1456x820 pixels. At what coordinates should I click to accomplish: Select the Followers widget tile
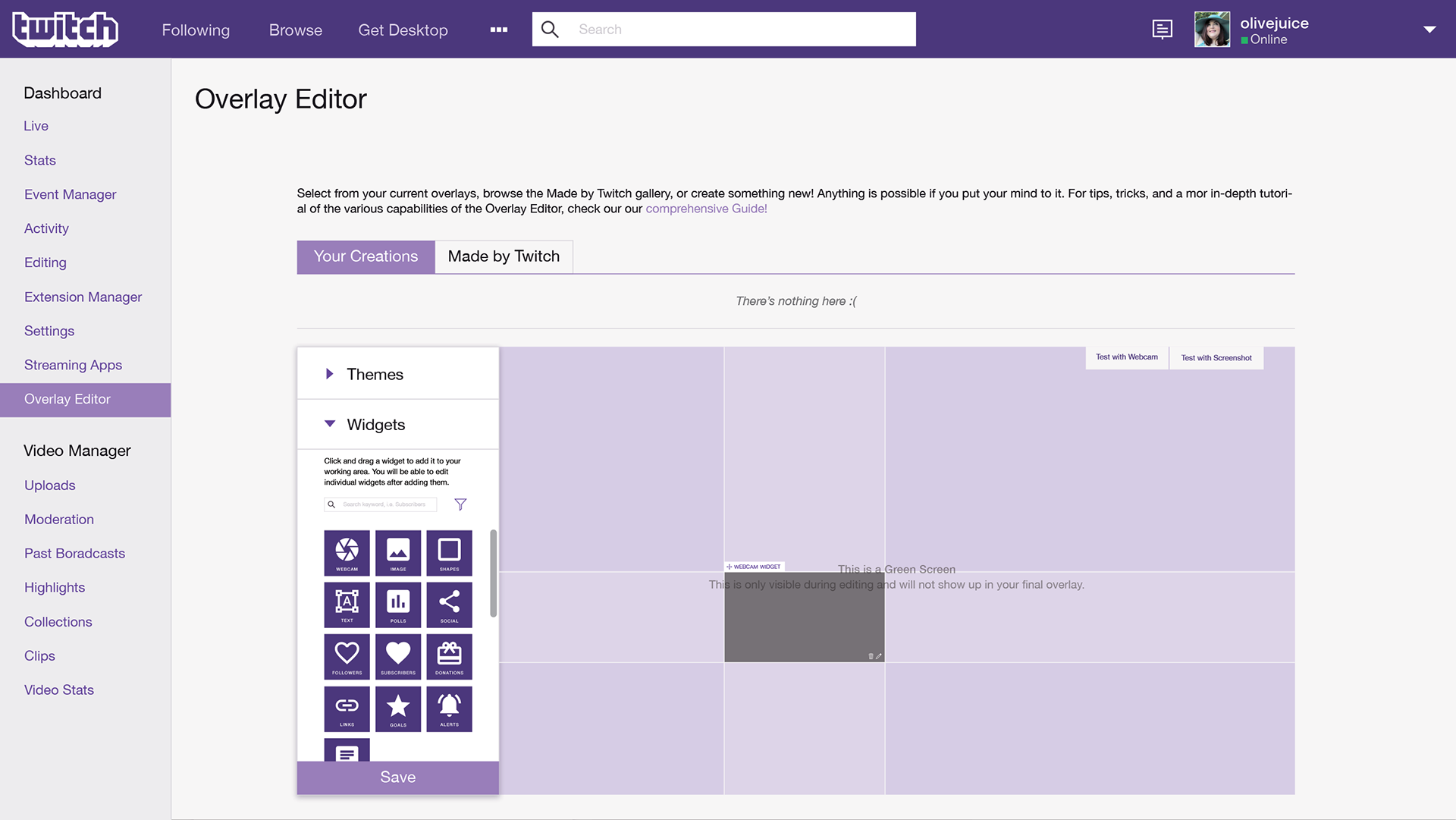point(347,657)
